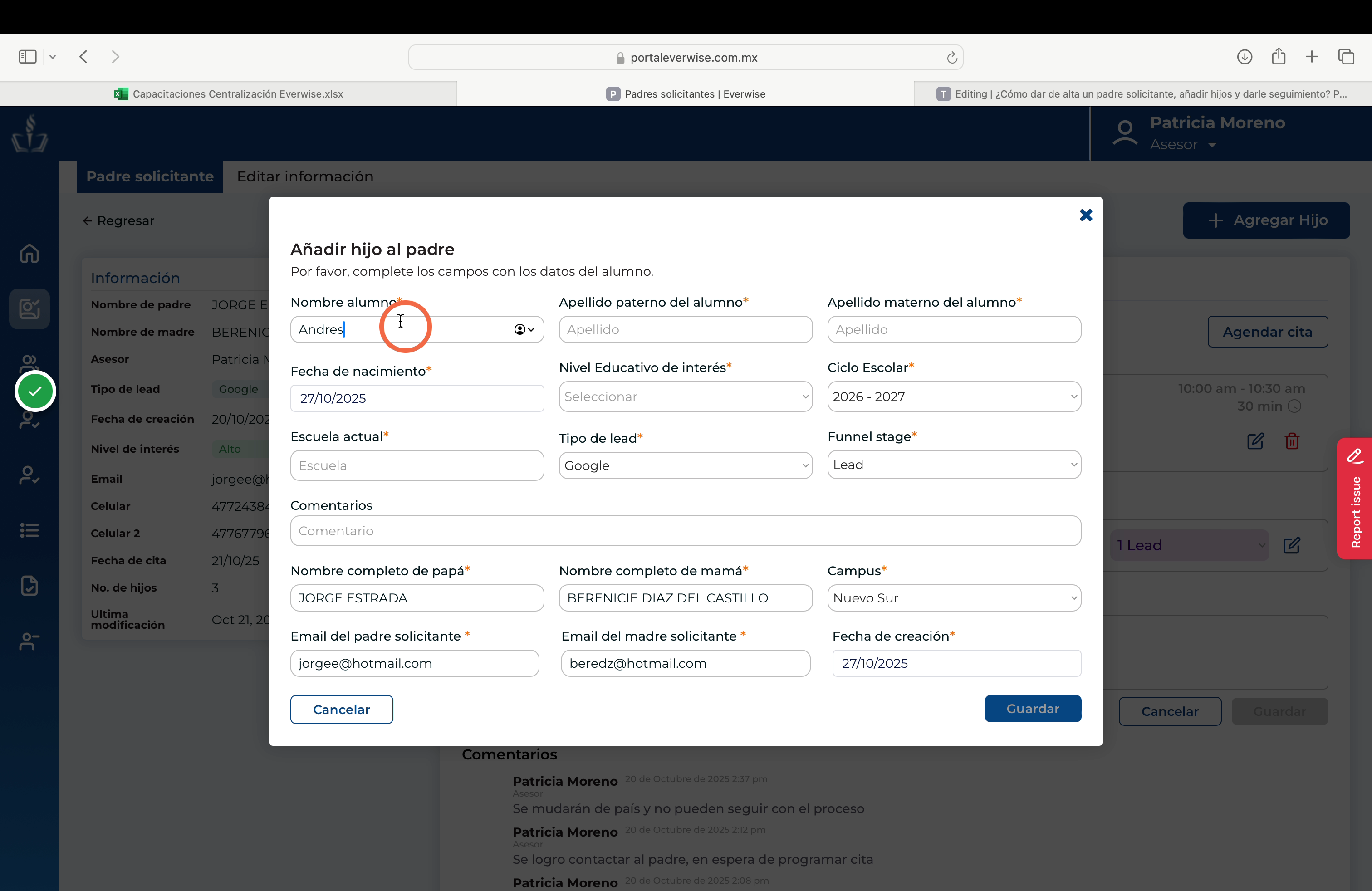Click the Fecha de nacimiento date field

pyautogui.click(x=417, y=398)
